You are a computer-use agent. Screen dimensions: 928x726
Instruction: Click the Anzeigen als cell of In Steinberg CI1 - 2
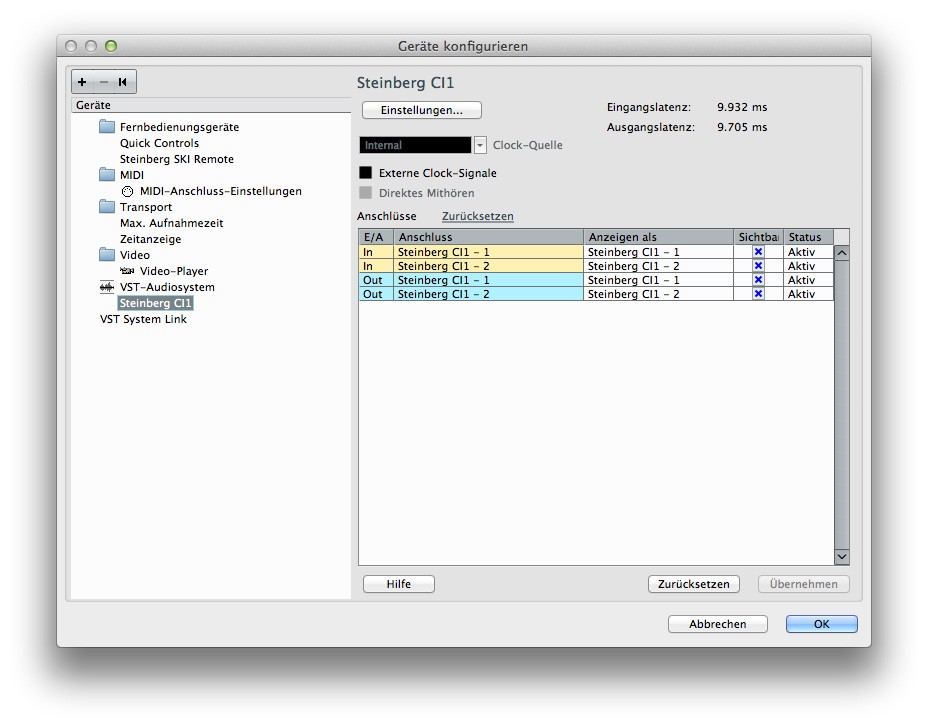click(658, 266)
